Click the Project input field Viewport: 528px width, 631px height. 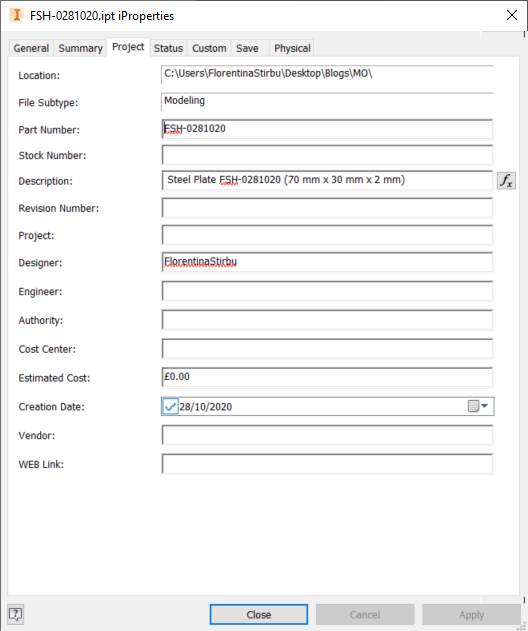pos(327,235)
